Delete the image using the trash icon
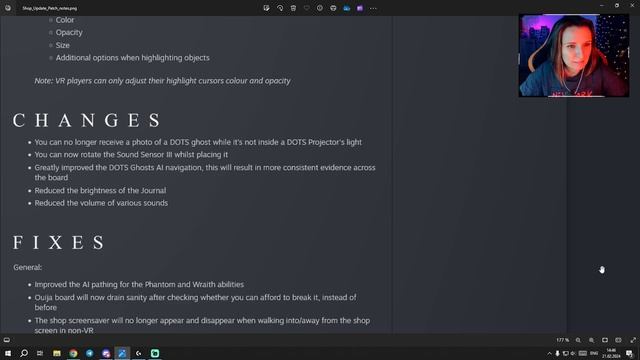The image size is (640, 360). pos(293,8)
